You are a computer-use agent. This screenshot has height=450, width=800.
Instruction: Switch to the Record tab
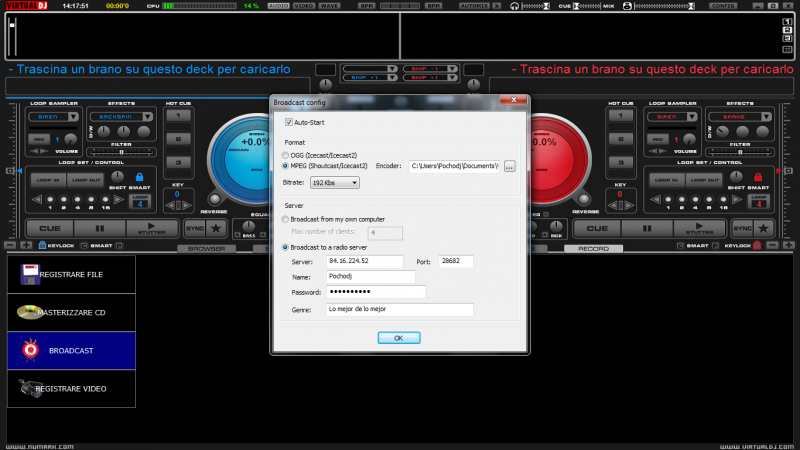click(x=593, y=248)
